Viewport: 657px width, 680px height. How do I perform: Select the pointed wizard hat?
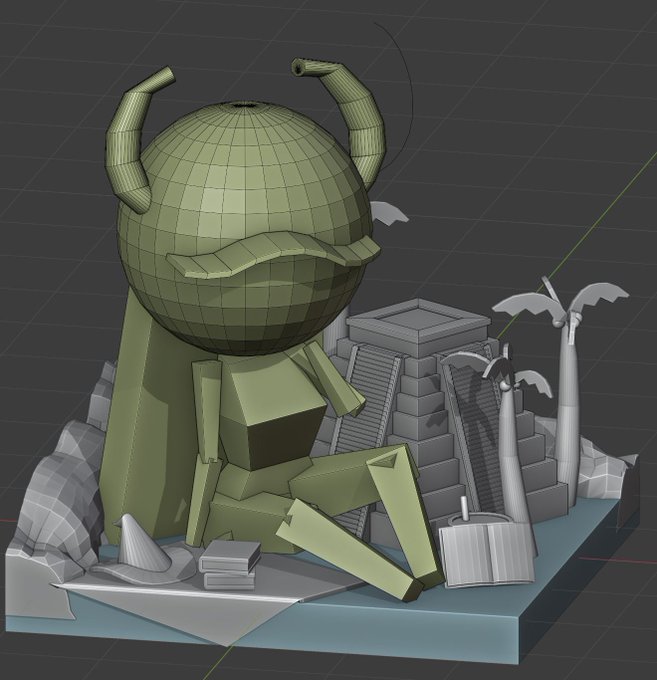143,551
